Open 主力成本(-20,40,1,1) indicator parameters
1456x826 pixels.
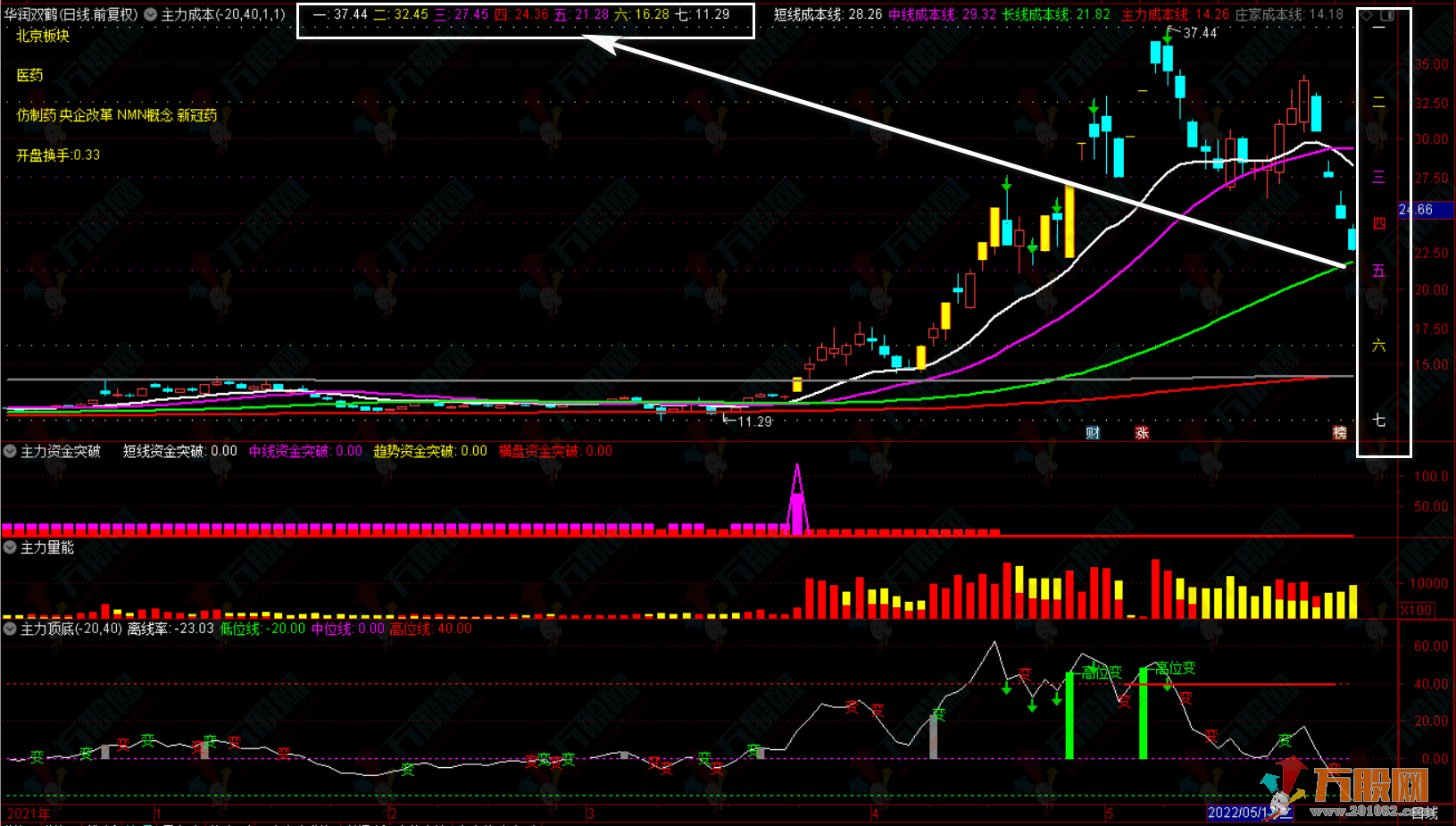[x=223, y=14]
